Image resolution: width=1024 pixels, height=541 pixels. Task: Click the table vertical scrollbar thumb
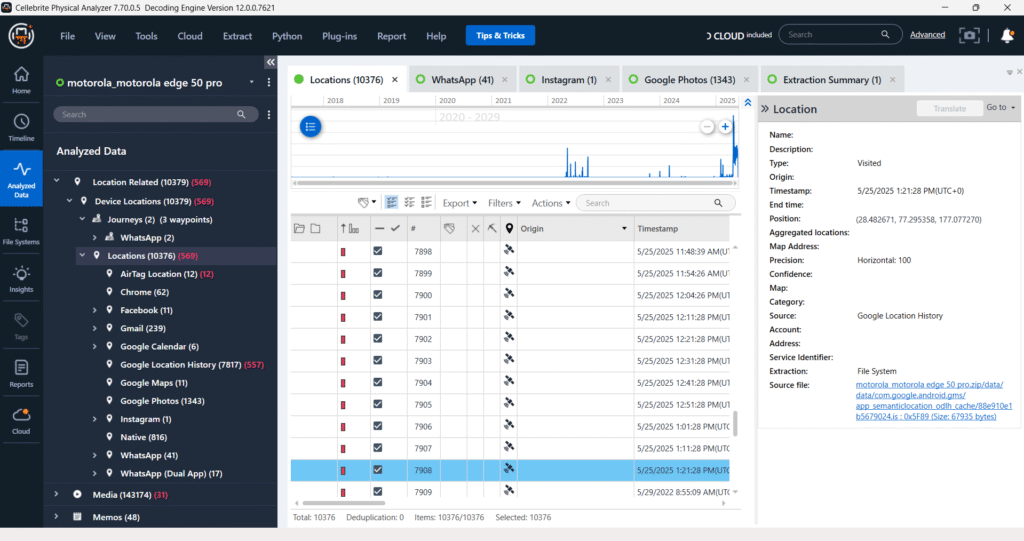(735, 423)
